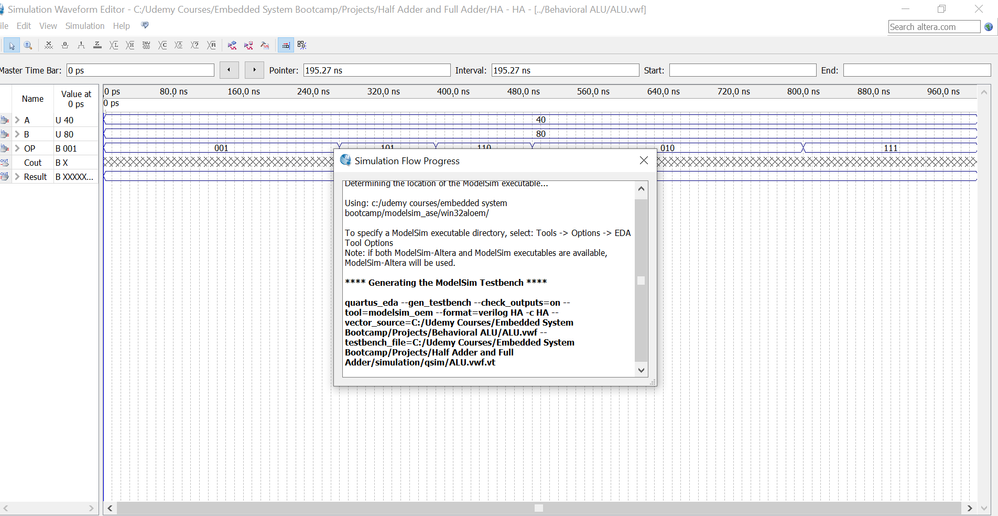This screenshot has height=516, width=998.
Task: Run Timing Simulation from toolbar
Action: coord(249,45)
